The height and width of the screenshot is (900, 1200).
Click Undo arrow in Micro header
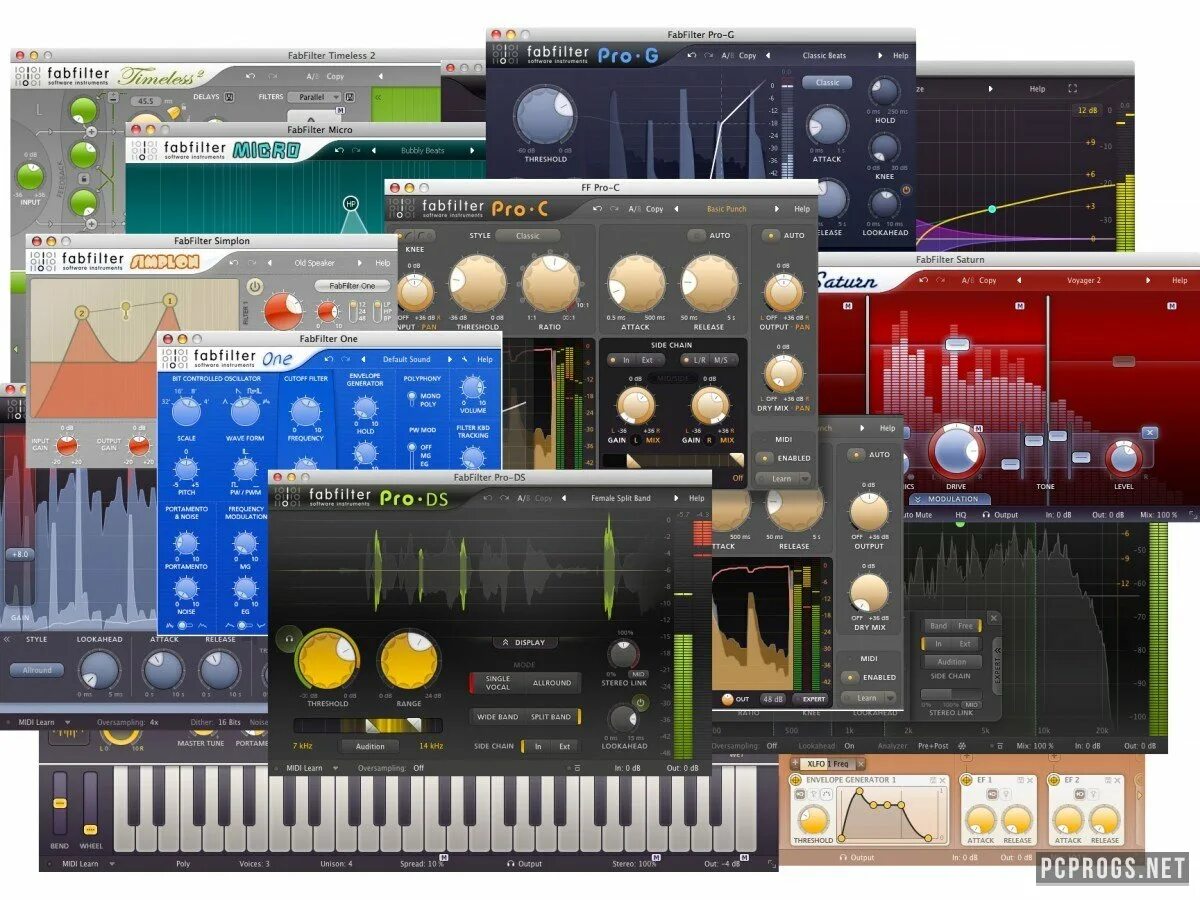click(339, 150)
